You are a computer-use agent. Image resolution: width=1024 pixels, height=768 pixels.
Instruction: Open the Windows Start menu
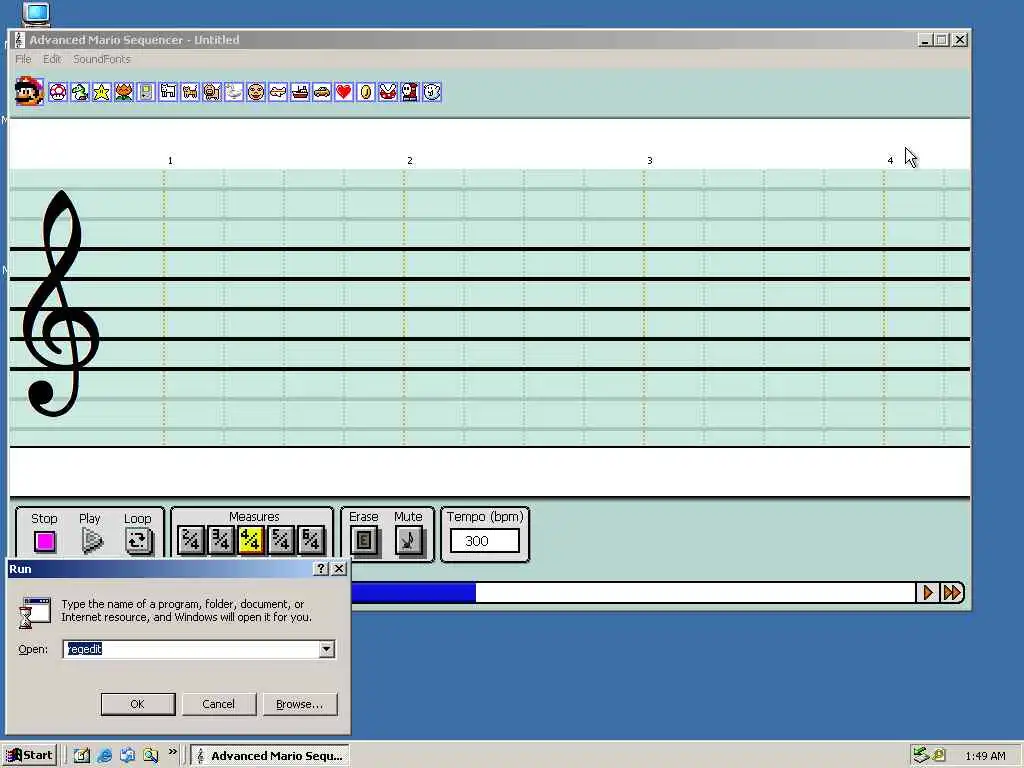click(x=29, y=755)
